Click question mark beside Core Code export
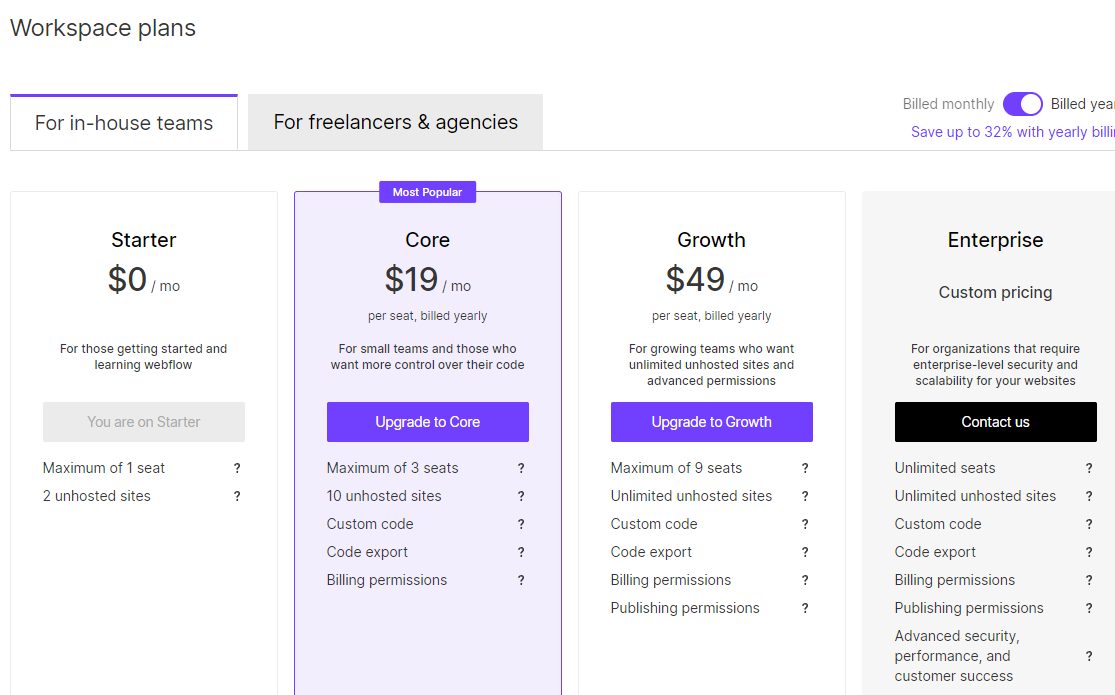Viewport: 1115px width, 695px height. coord(521,552)
